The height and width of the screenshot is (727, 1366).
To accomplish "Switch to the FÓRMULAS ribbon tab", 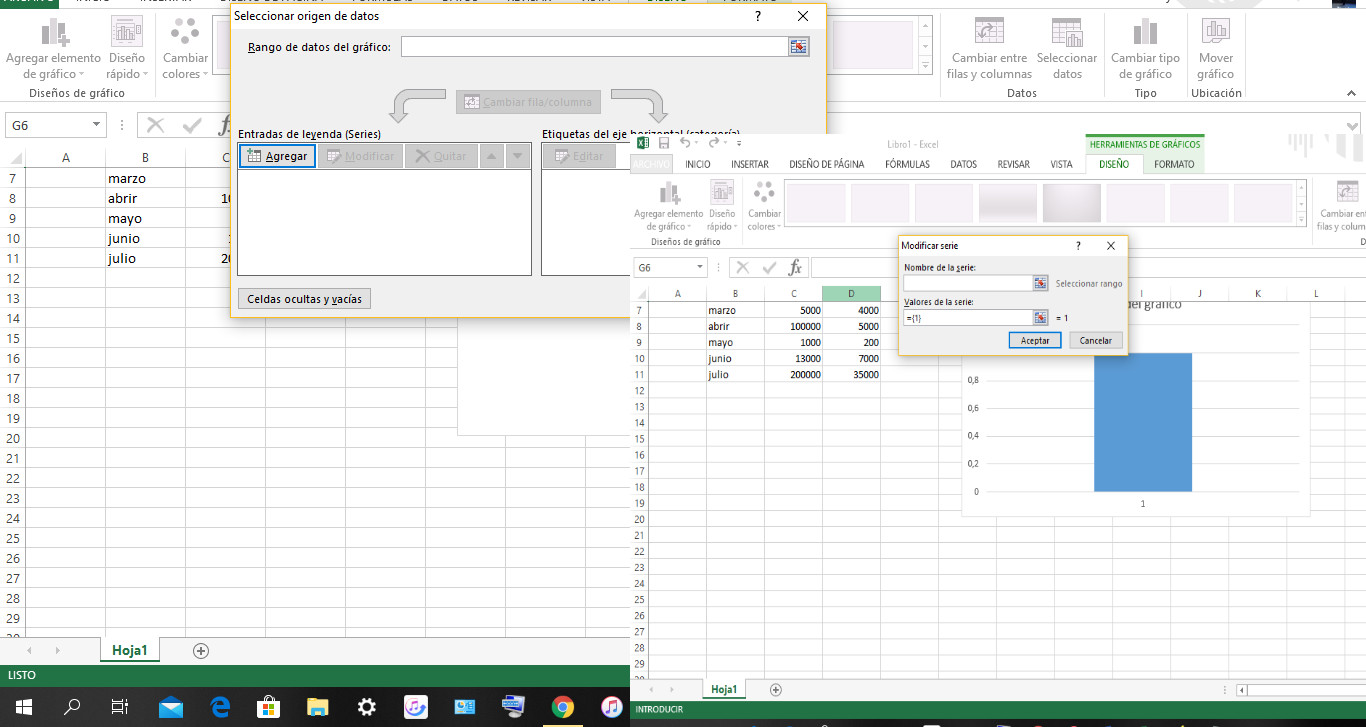I will point(906,164).
